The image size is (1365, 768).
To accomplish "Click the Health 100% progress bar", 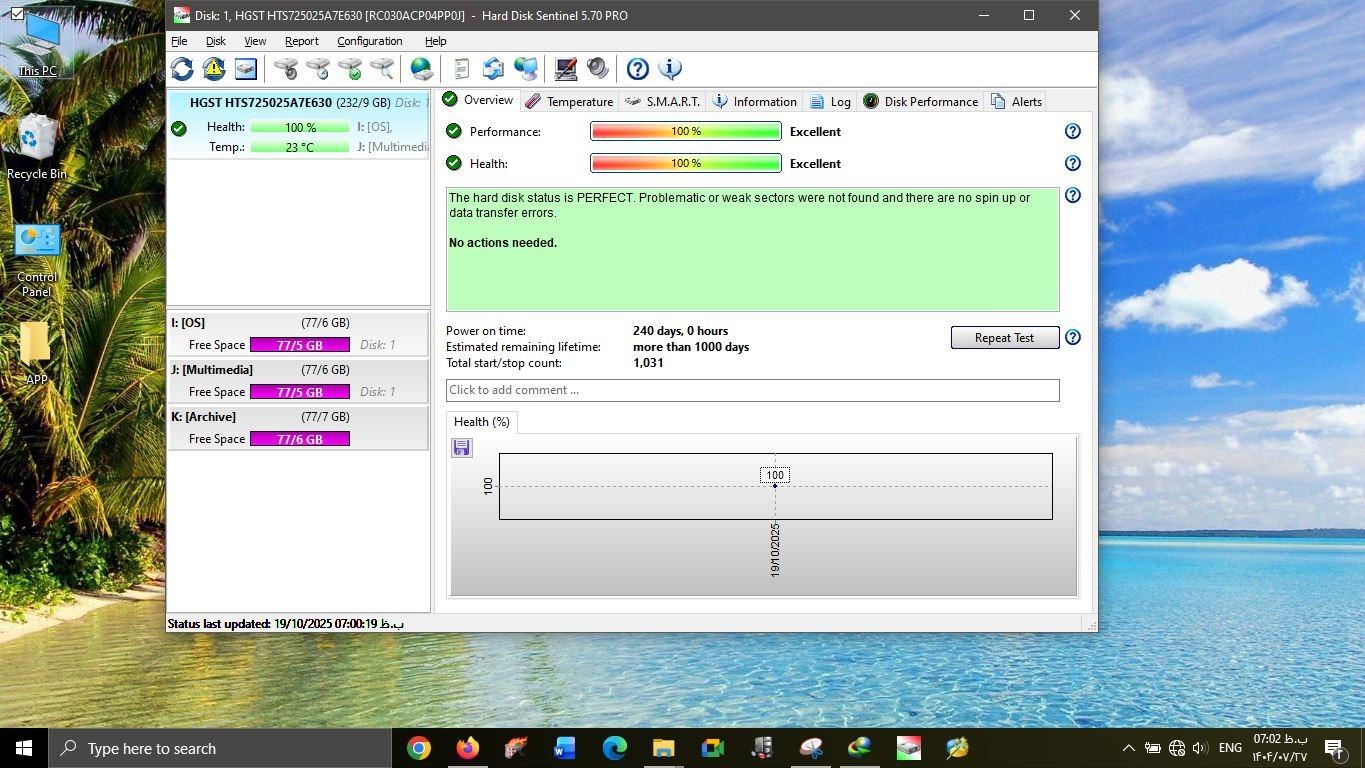I will (685, 164).
